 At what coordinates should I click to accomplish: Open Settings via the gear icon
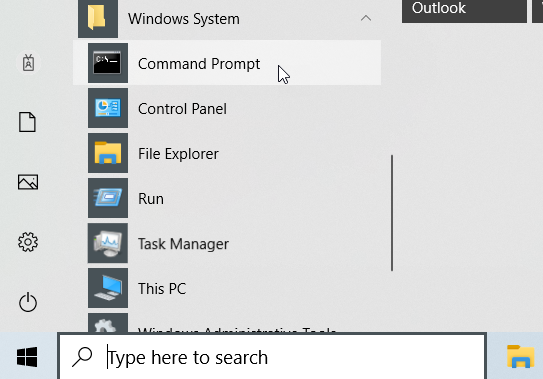coord(28,242)
